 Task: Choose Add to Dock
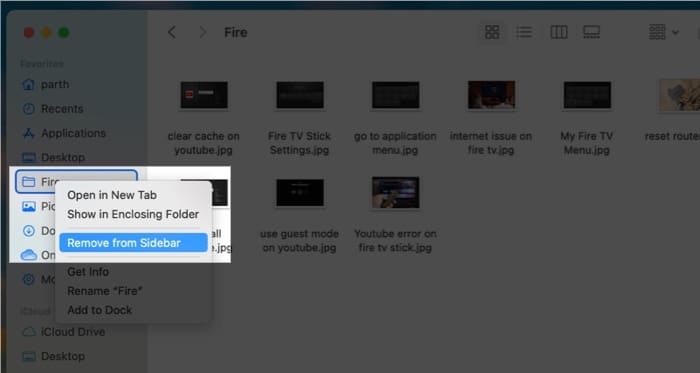[x=100, y=310]
